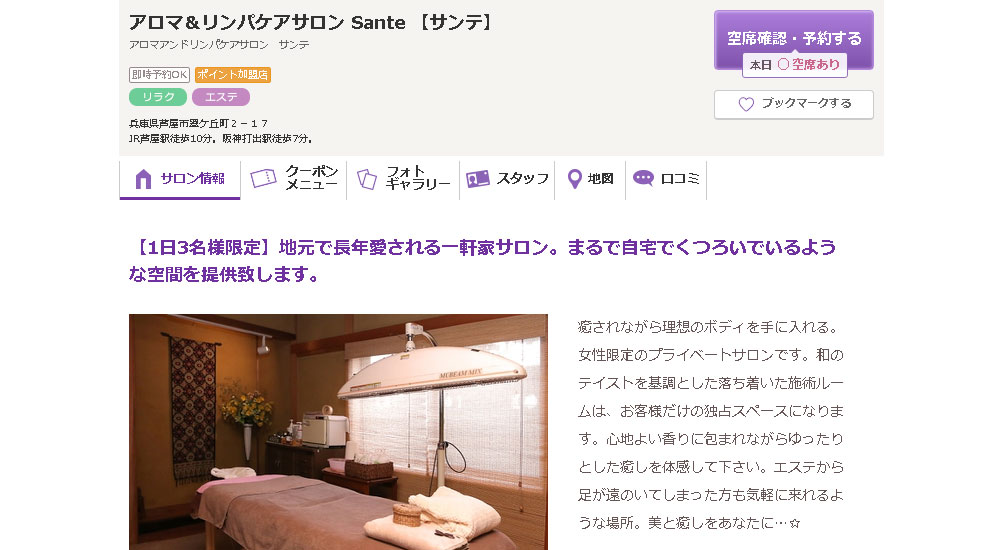Select the リラク category tag
1000x550 pixels.
point(158,97)
